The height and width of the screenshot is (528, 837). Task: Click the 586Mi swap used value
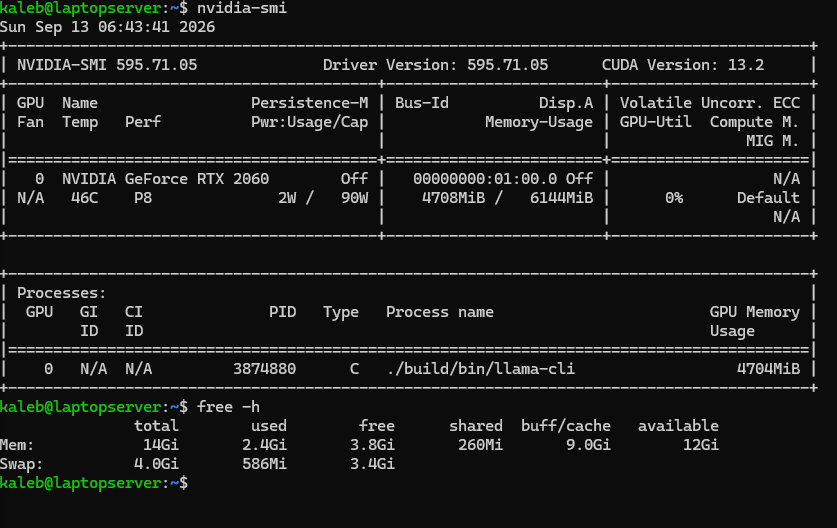(x=265, y=464)
